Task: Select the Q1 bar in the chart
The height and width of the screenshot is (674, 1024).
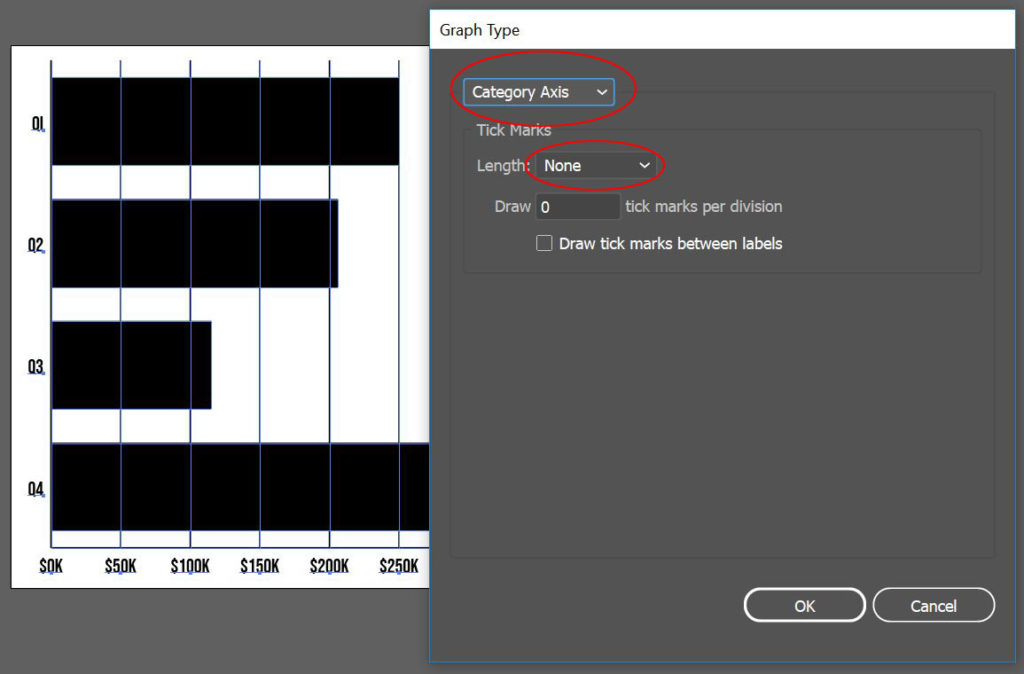Action: click(x=220, y=118)
